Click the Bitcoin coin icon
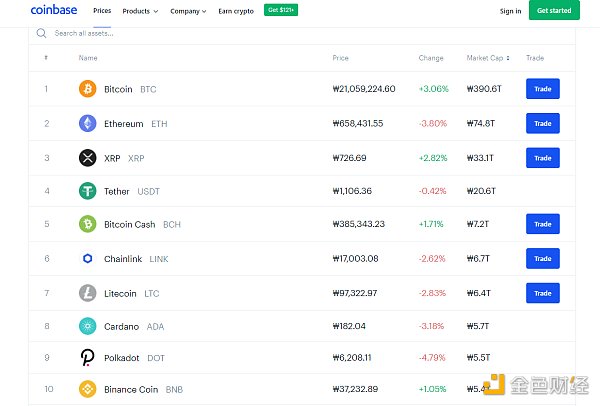The width and height of the screenshot is (600, 406). [x=88, y=89]
